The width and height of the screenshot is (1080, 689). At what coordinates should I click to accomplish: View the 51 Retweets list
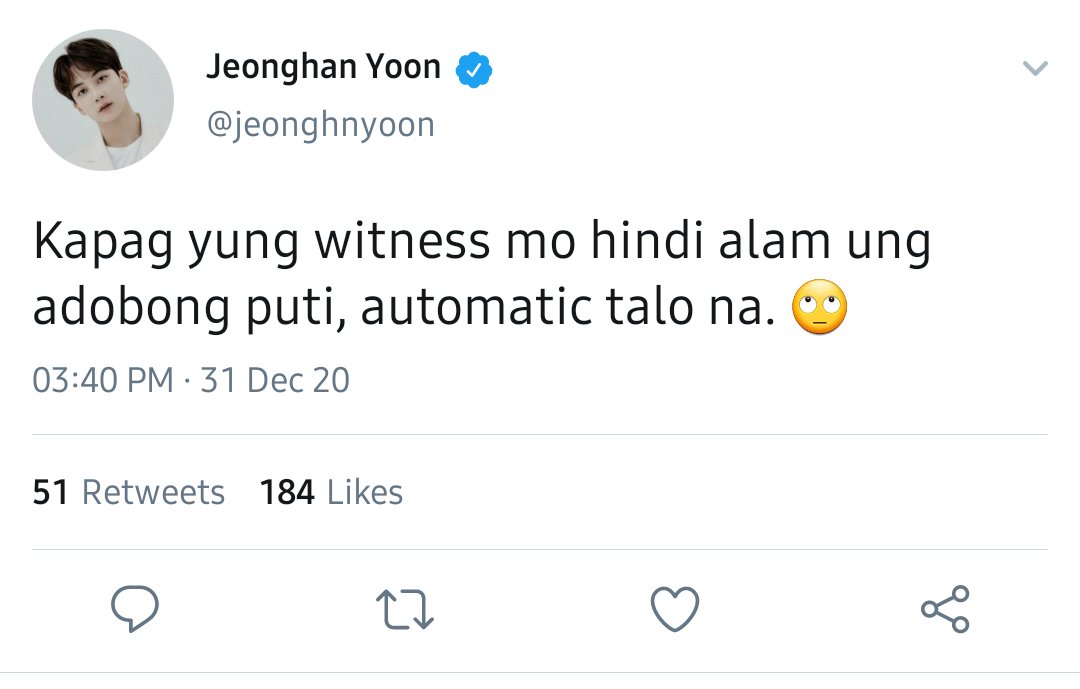(x=129, y=492)
